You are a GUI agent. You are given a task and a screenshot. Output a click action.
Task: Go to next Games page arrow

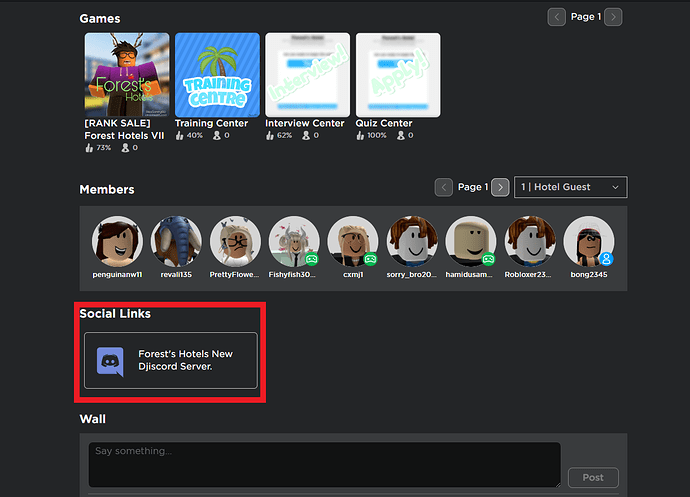coord(613,17)
